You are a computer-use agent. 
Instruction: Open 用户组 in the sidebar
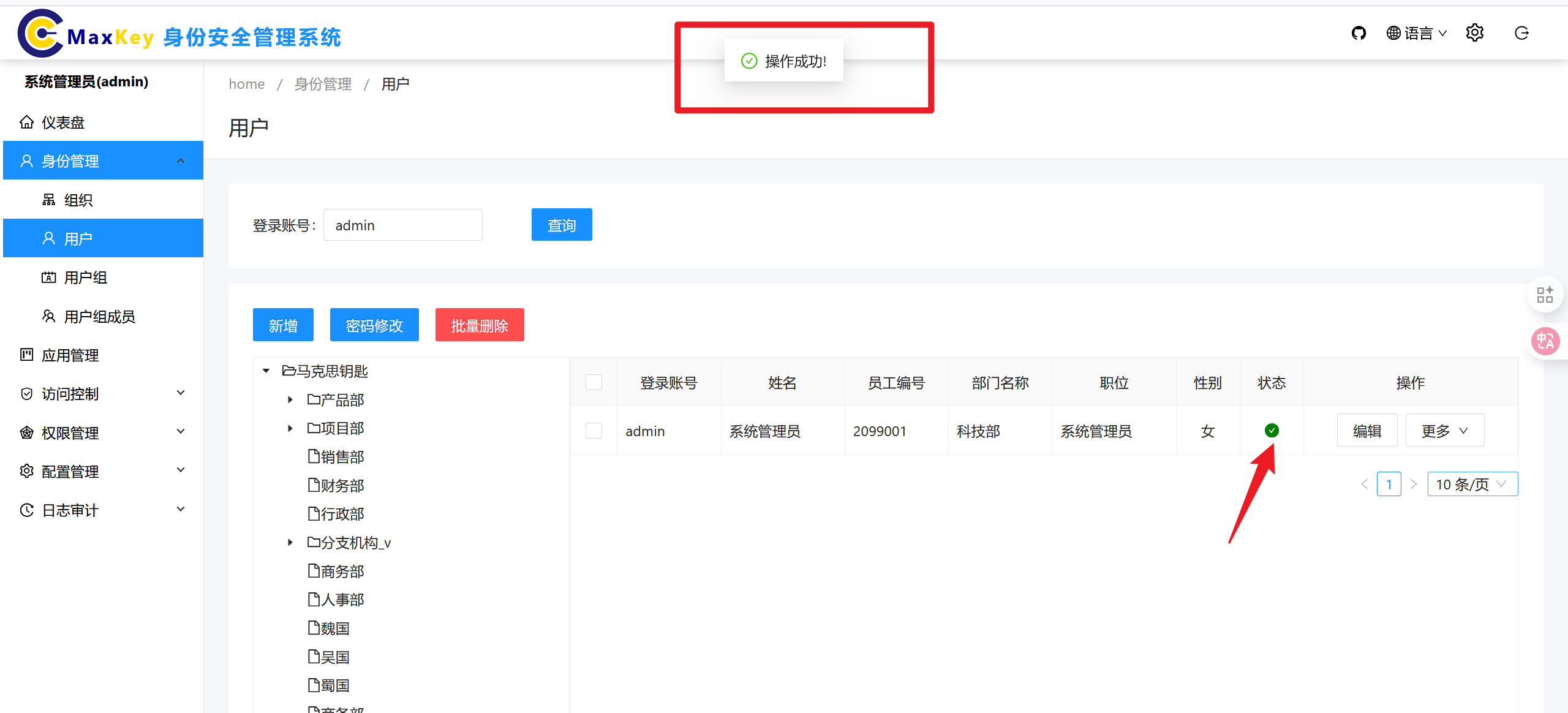coord(86,277)
